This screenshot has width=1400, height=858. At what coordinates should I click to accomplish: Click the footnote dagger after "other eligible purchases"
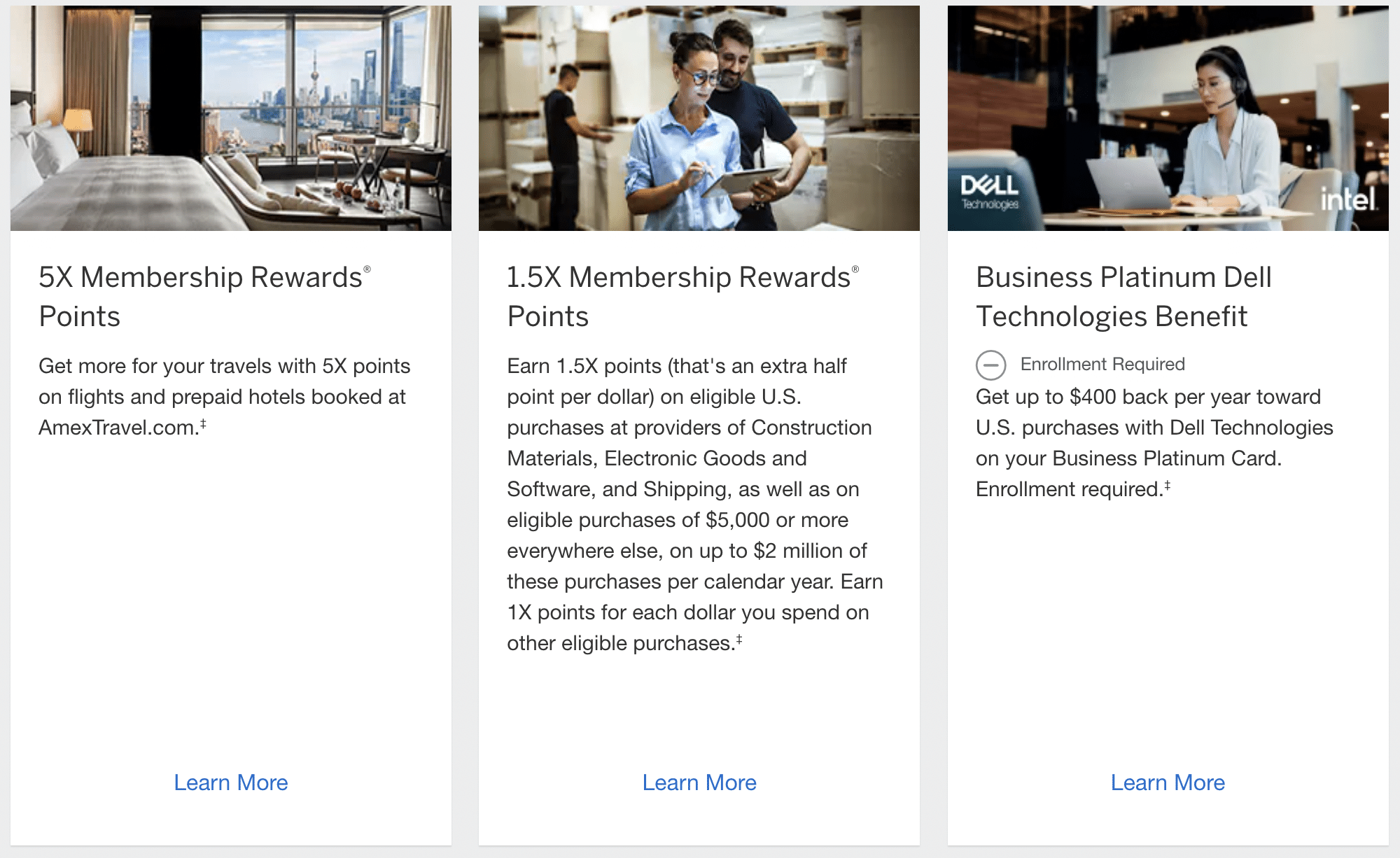click(x=739, y=639)
